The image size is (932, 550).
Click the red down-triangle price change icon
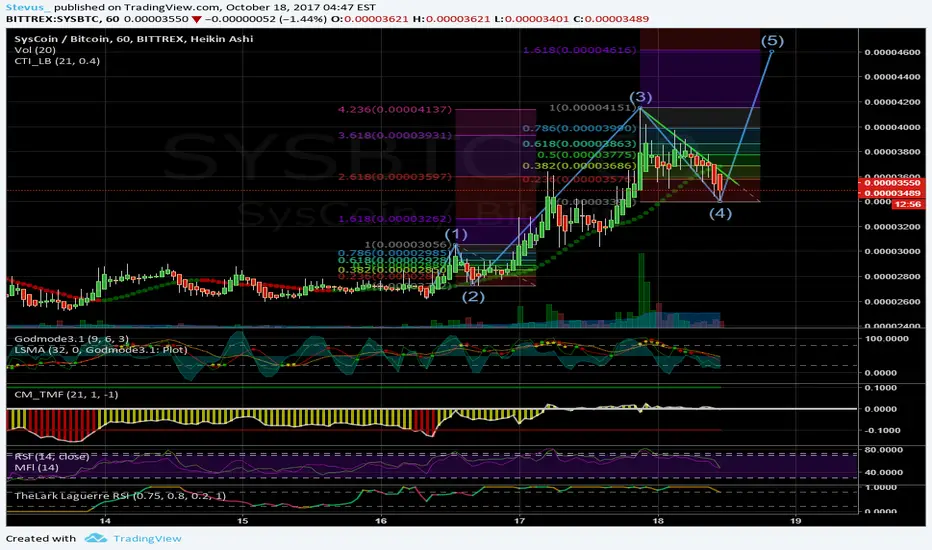click(x=196, y=19)
